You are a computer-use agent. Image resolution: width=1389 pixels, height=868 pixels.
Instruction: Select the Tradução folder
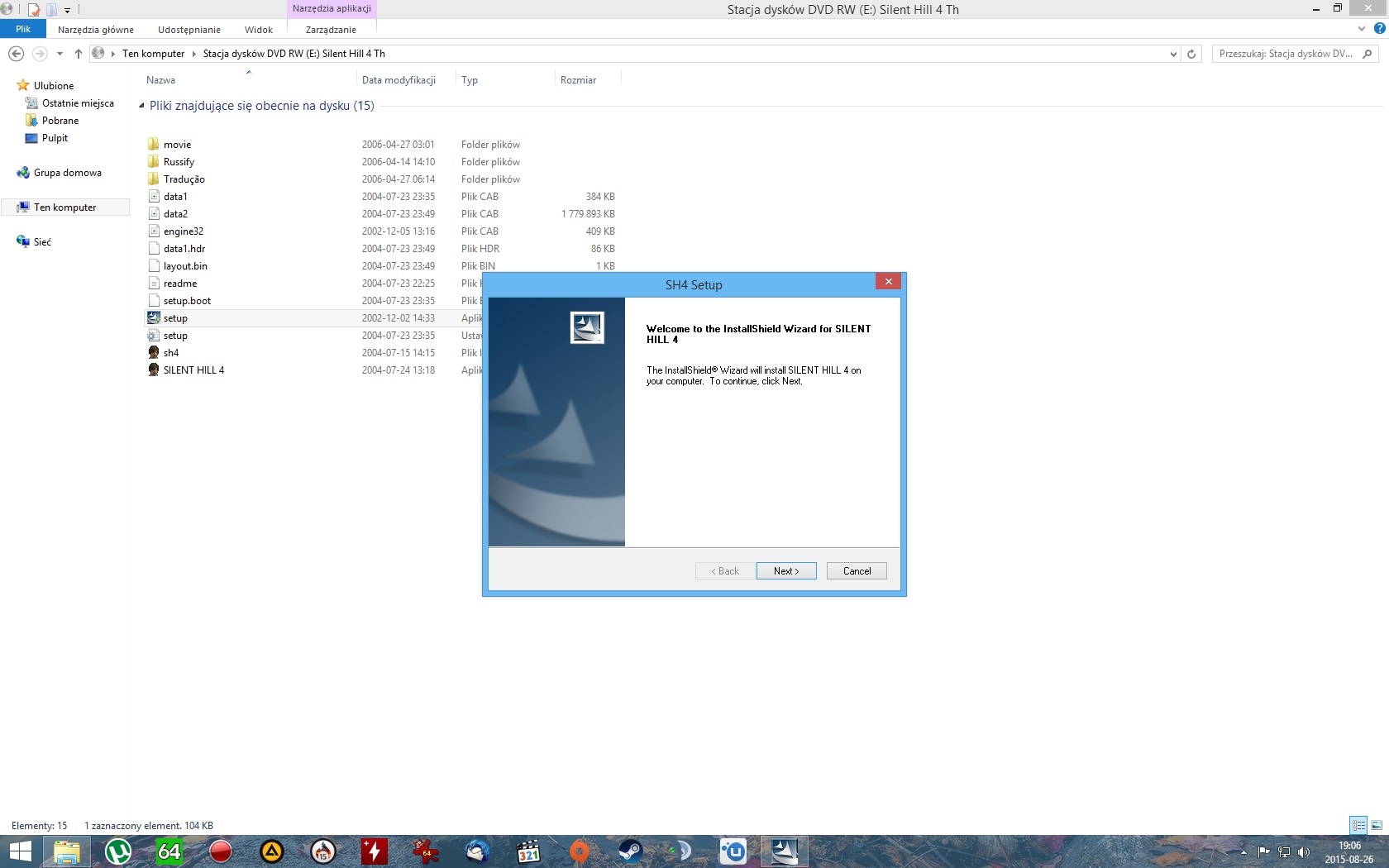point(184,179)
